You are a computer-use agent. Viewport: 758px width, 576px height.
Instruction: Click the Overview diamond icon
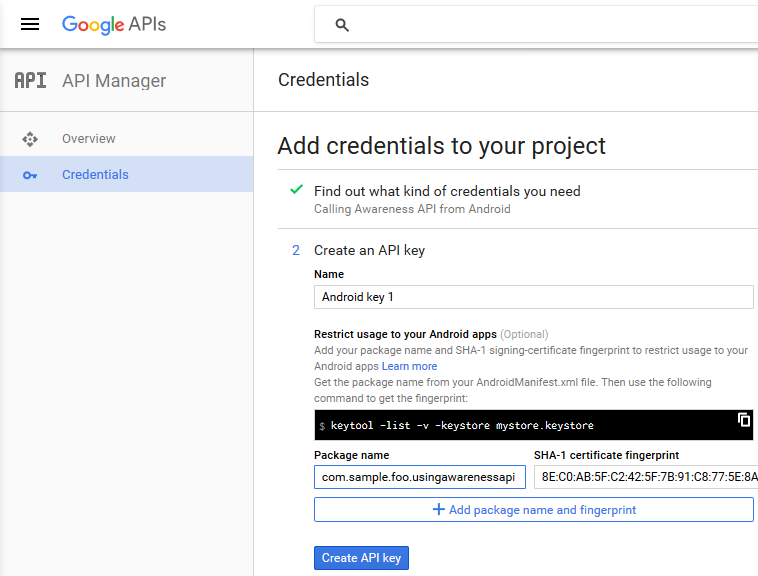point(30,139)
